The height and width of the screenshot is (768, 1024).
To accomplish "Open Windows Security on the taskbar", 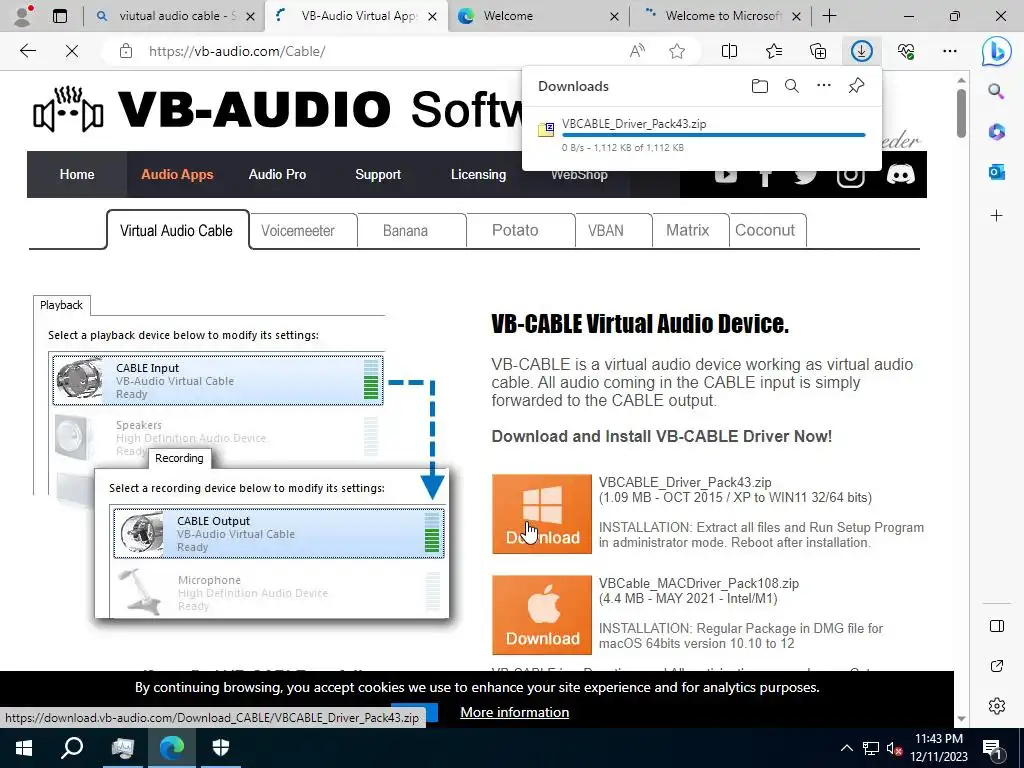I will [x=221, y=748].
